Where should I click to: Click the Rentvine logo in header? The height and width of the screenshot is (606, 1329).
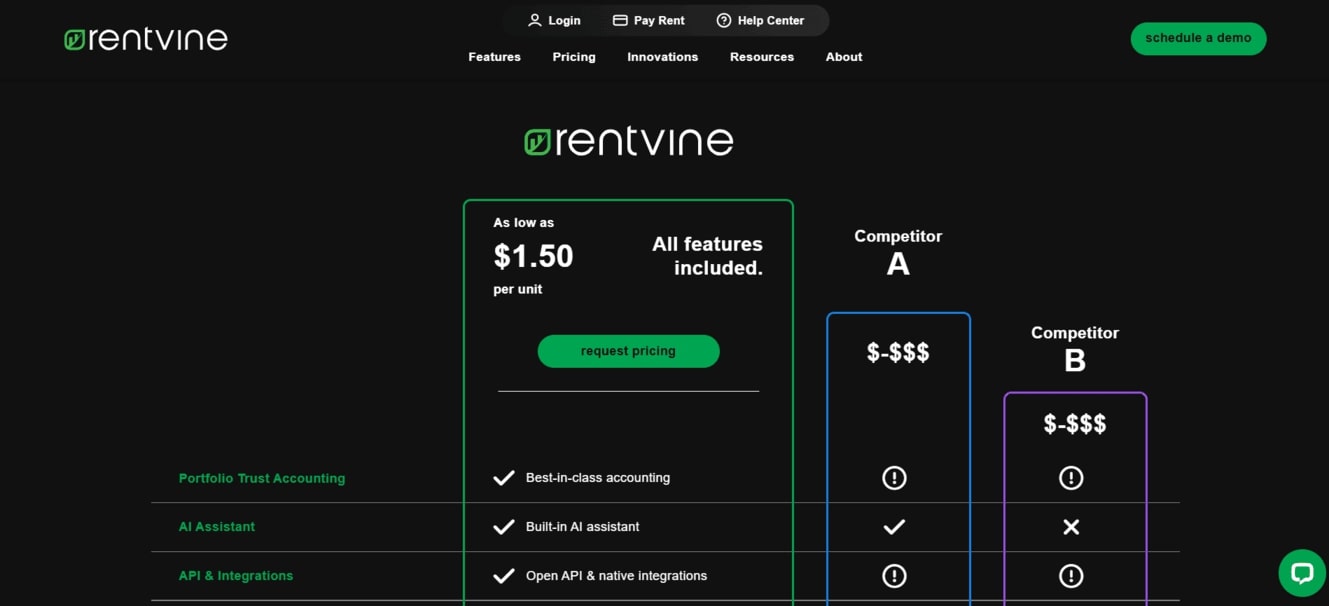pyautogui.click(x=146, y=39)
